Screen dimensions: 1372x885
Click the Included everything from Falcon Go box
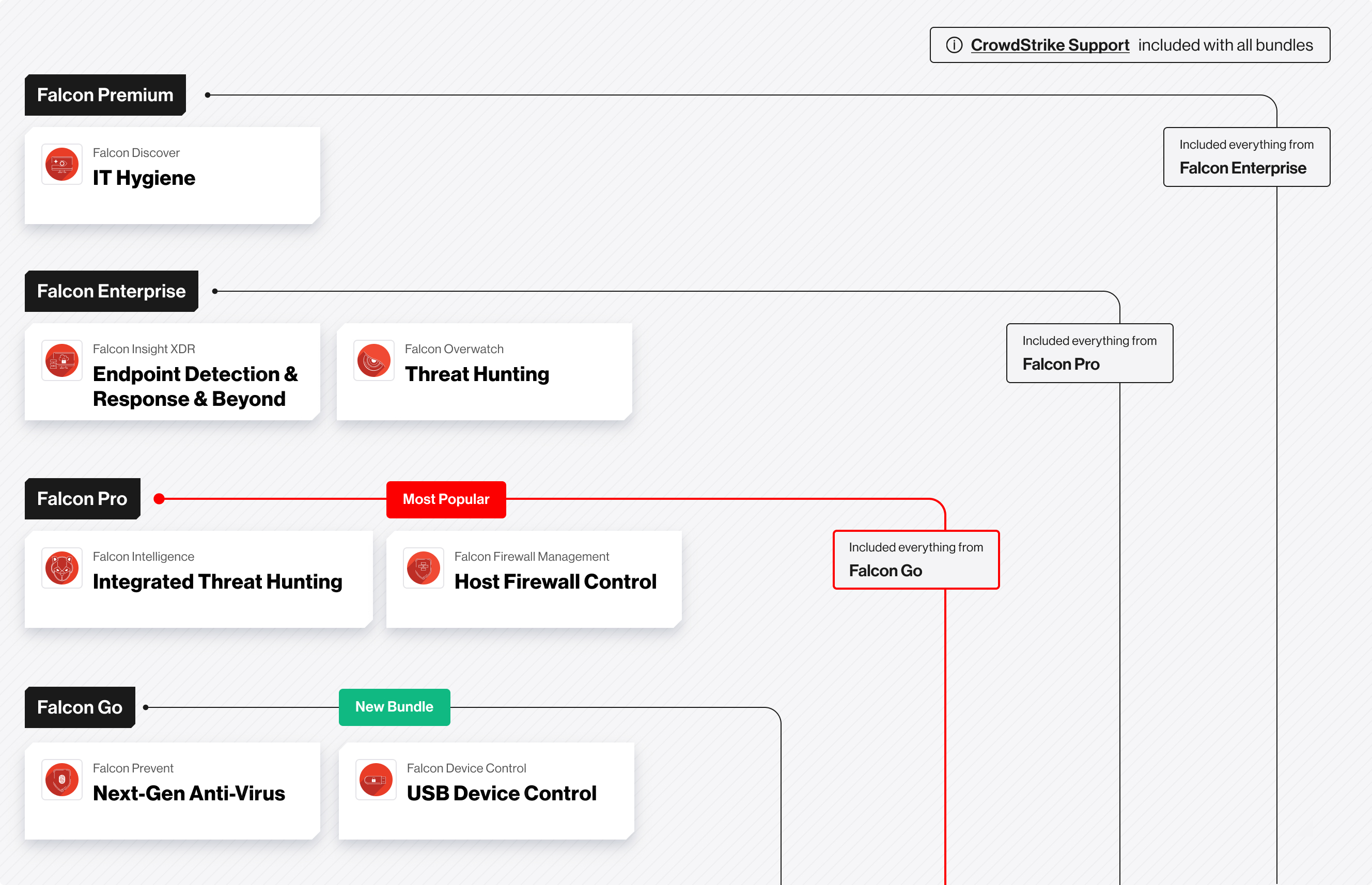coord(916,560)
